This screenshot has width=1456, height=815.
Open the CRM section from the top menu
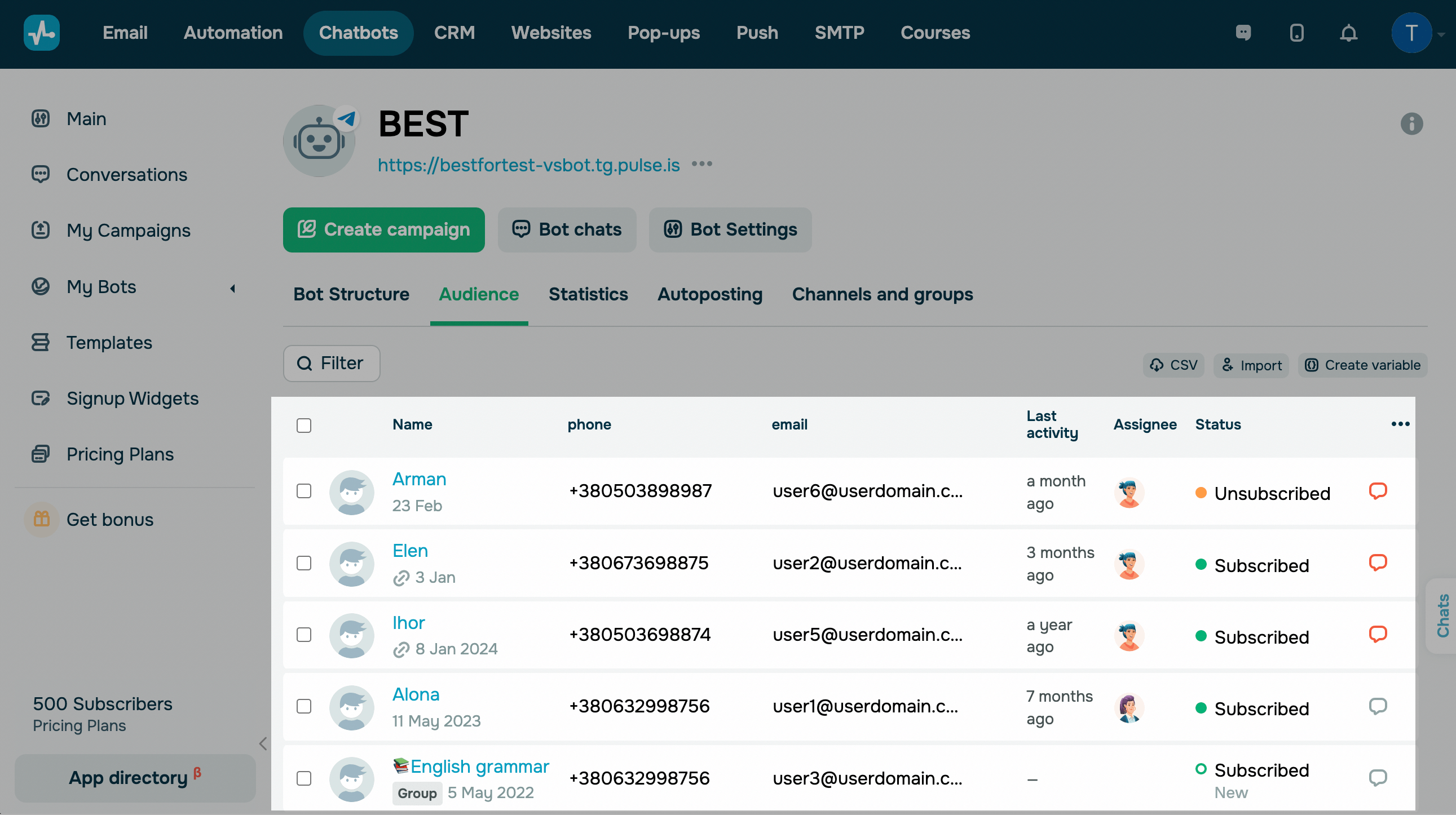point(455,33)
